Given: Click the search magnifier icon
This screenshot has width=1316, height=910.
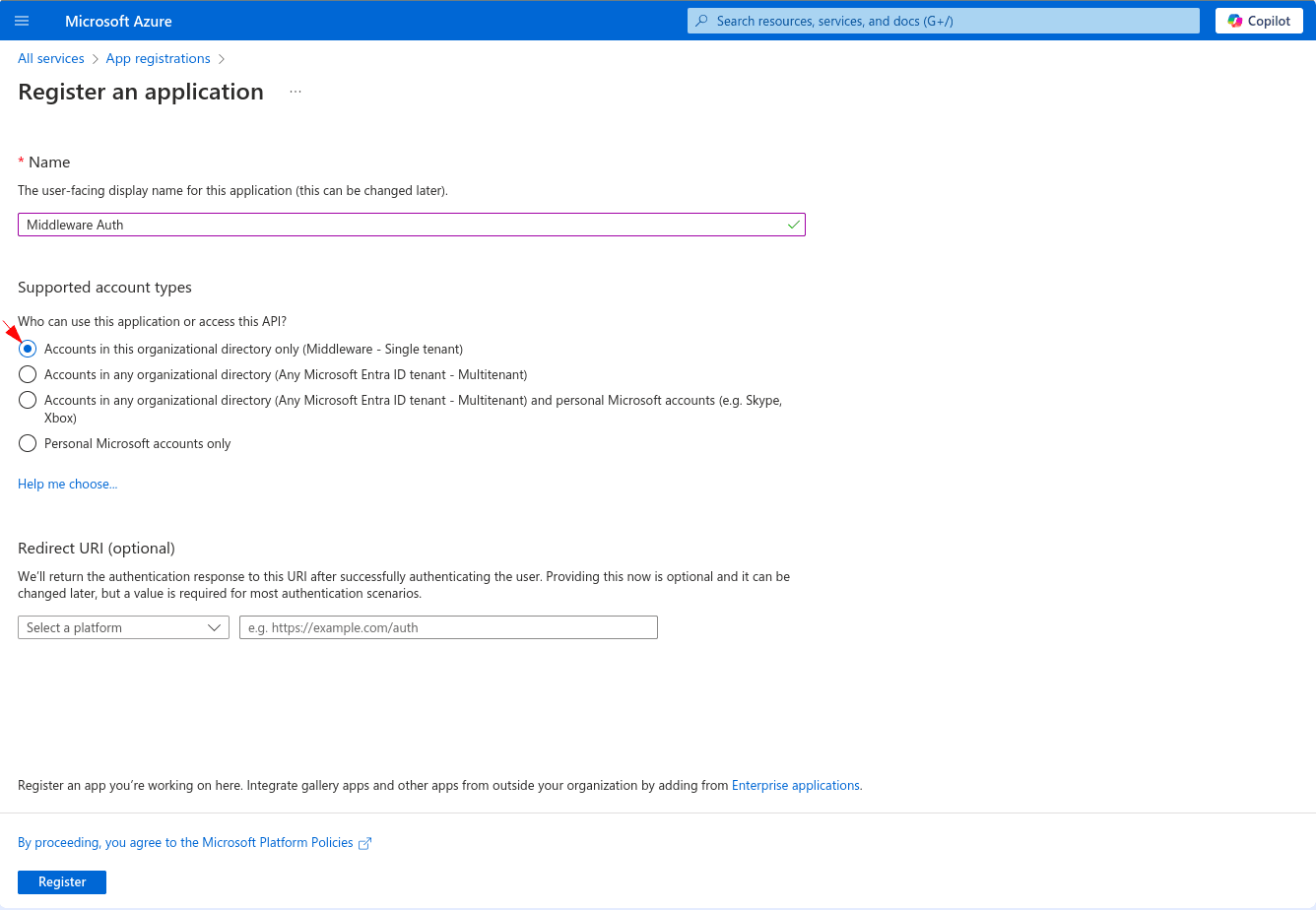Looking at the screenshot, I should click(702, 21).
